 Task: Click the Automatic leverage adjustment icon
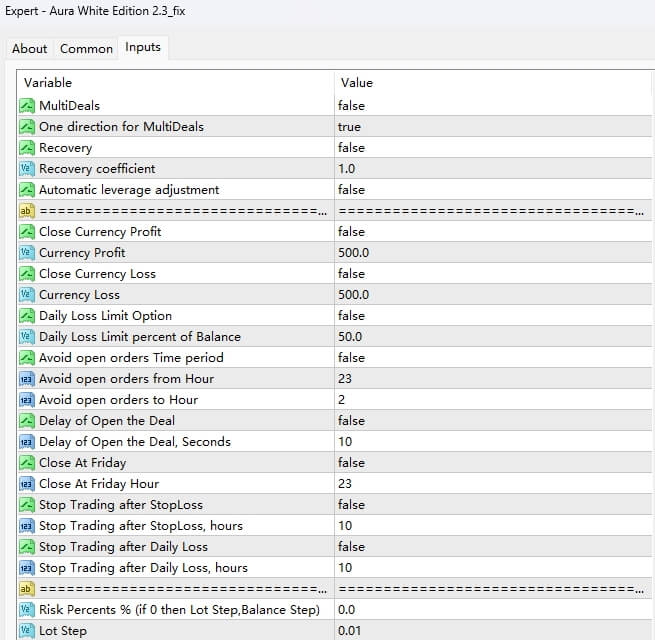(27, 190)
